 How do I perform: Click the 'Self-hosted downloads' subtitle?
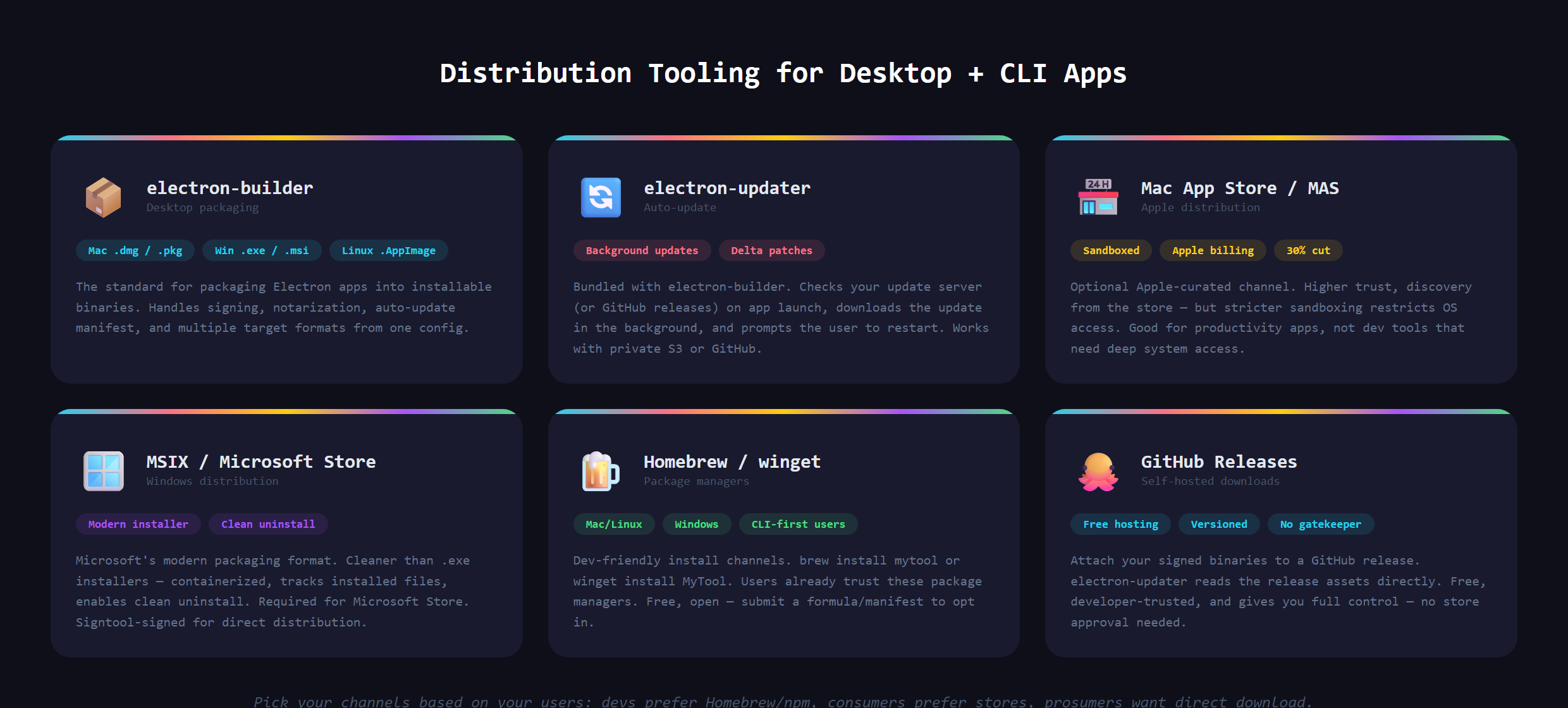[1210, 481]
